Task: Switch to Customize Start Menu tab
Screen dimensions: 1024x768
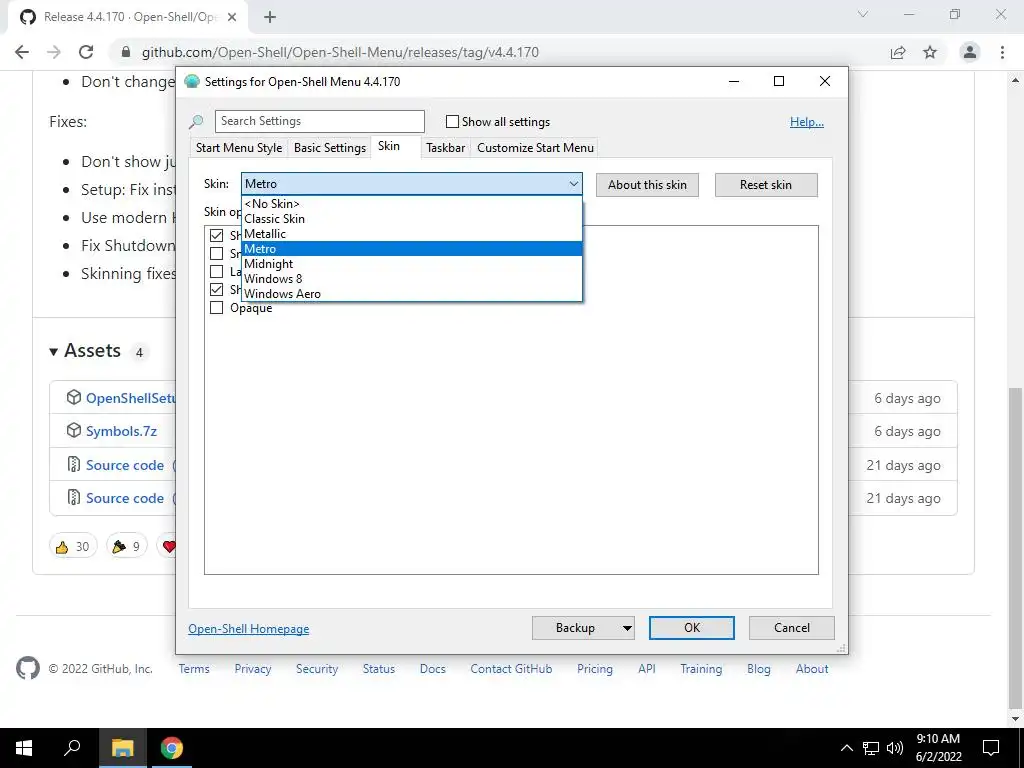Action: pos(536,148)
